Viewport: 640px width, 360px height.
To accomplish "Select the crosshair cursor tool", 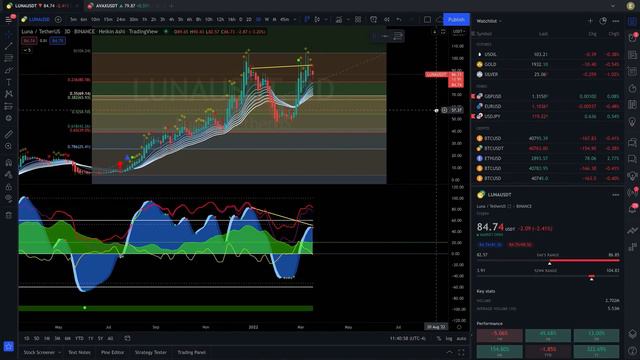I will 9,35.
